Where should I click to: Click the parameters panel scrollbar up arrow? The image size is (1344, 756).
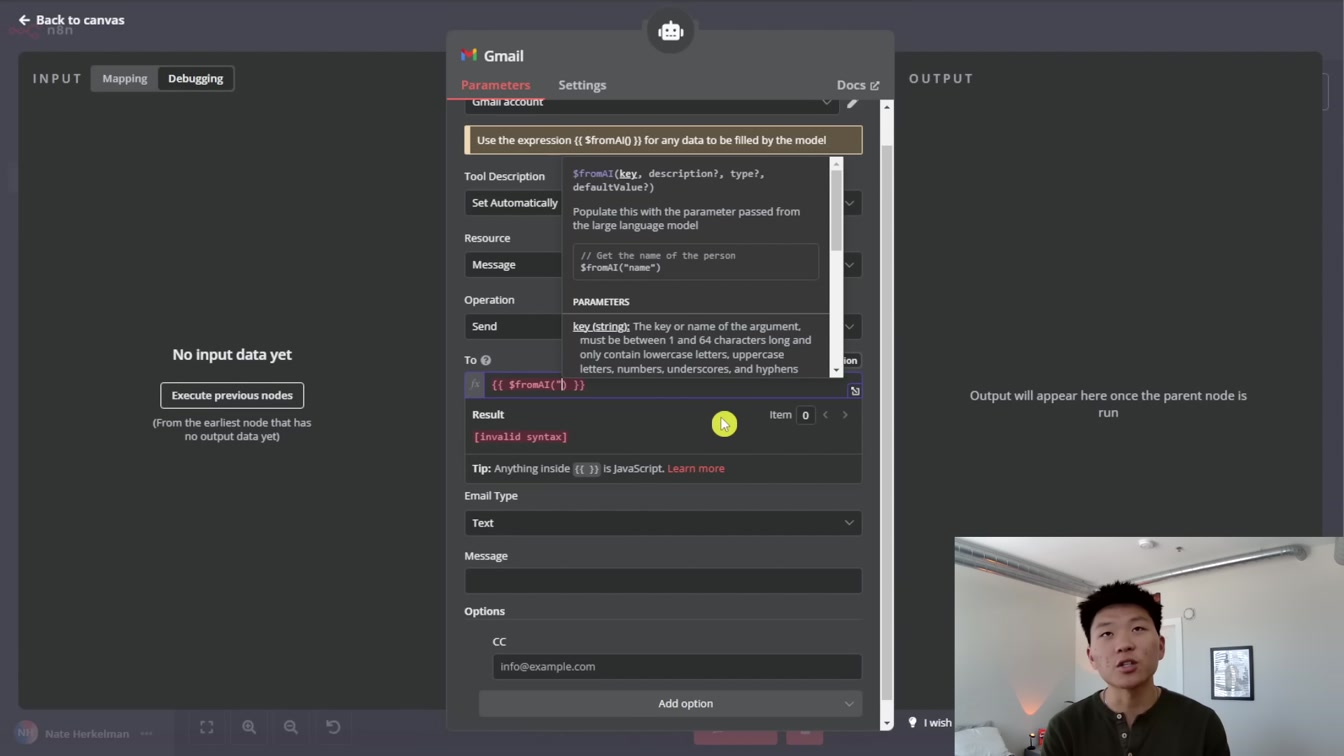[x=886, y=106]
